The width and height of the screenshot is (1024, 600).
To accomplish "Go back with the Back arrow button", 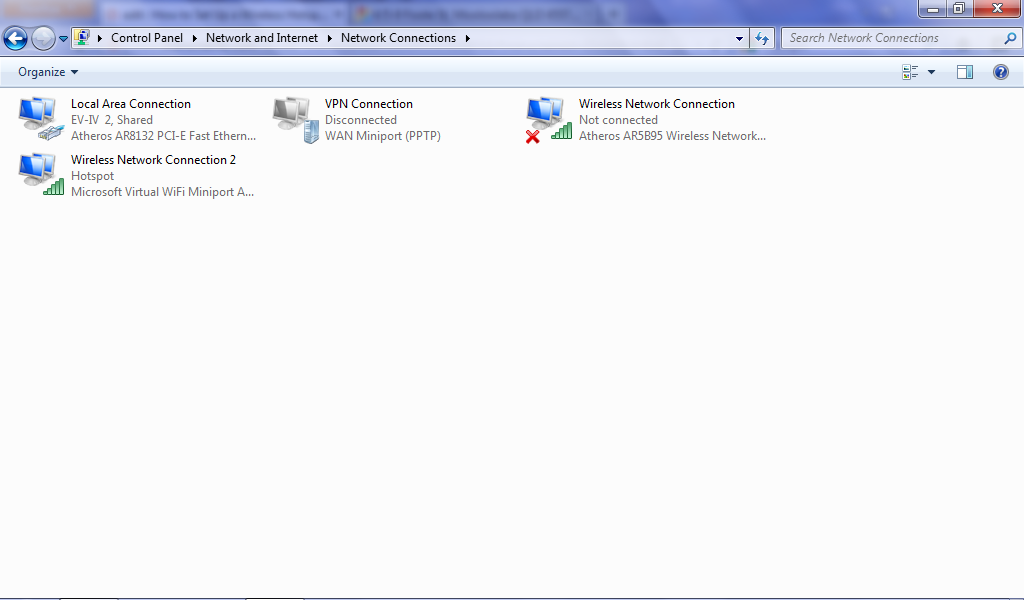I will tap(16, 39).
